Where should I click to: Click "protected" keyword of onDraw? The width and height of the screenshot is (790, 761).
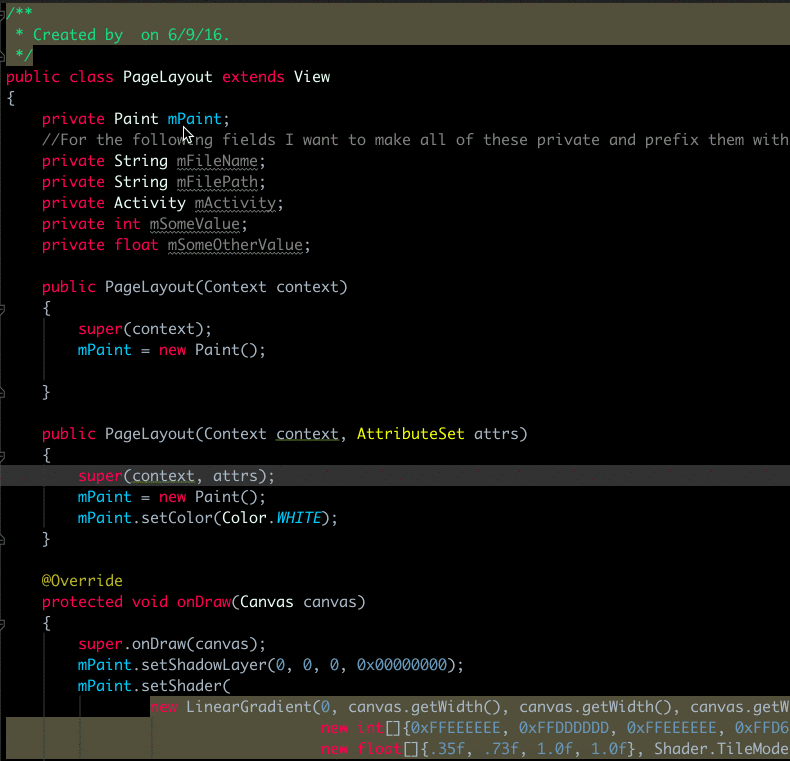click(x=82, y=602)
